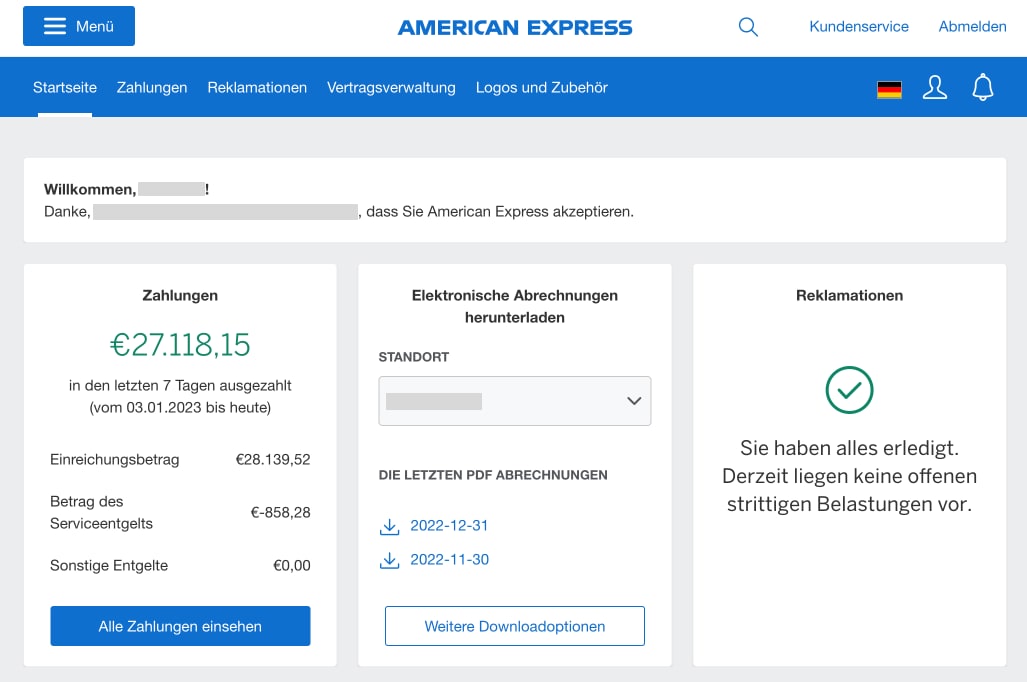
Task: Download the 2022-12-31 PDF statement via its download icon
Action: coord(389,526)
